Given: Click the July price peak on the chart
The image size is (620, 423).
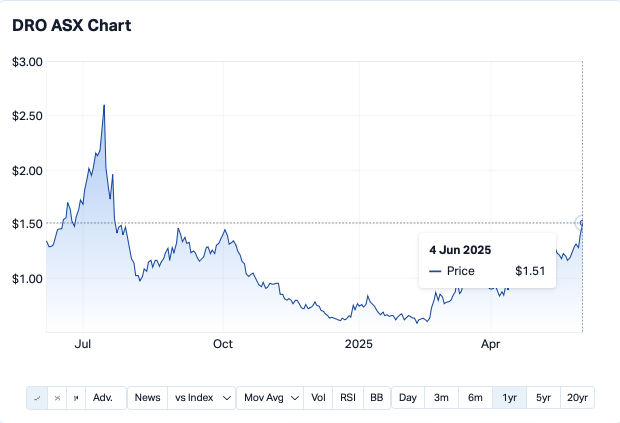Looking at the screenshot, I should 104,105.
